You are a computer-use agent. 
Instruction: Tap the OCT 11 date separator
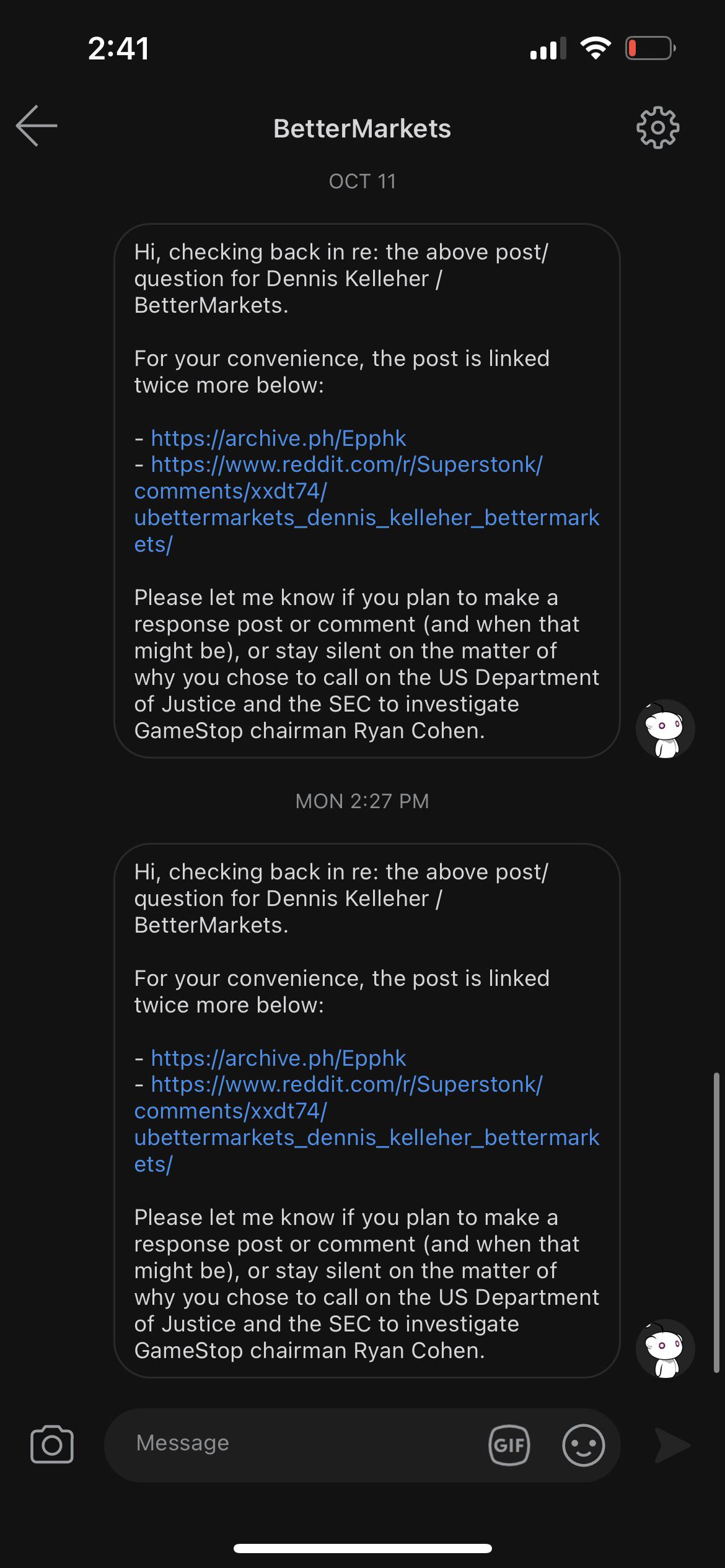[x=362, y=181]
